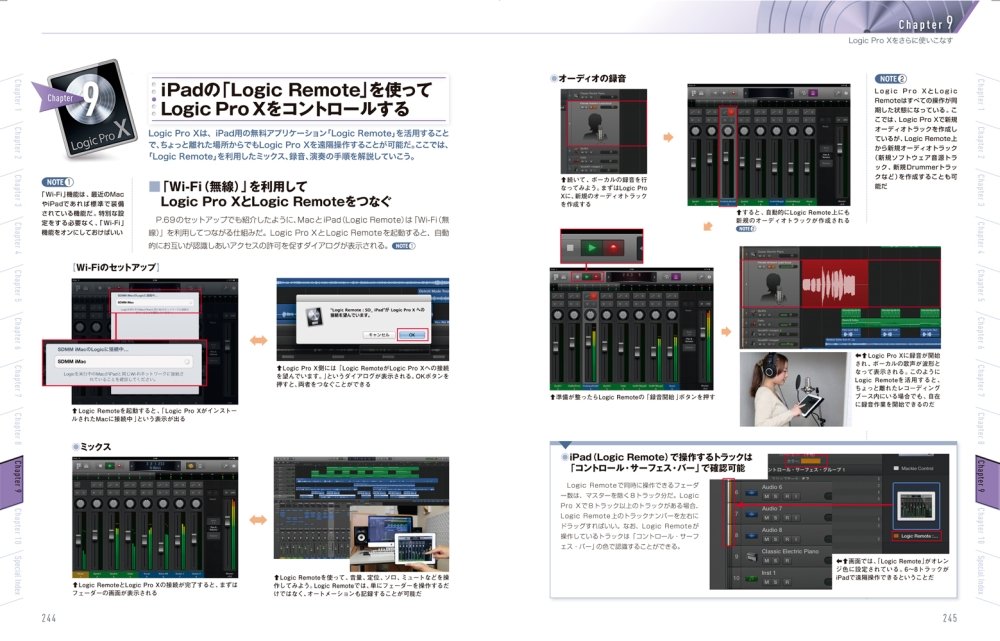Click the Audio 6 track waveform icon
Image resolution: width=1000 pixels, height=641 pixels.
(749, 491)
